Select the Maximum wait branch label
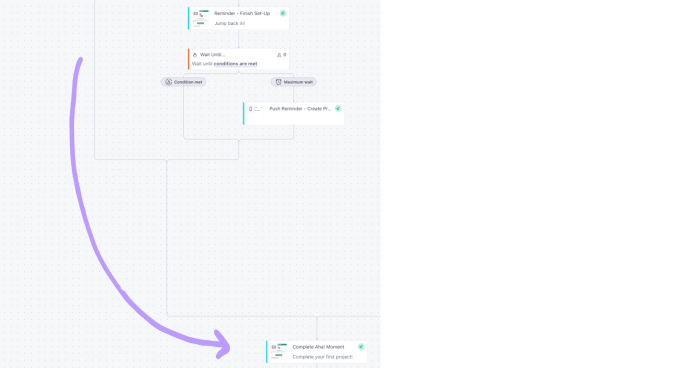Image resolution: width=700 pixels, height=368 pixels. (x=298, y=82)
